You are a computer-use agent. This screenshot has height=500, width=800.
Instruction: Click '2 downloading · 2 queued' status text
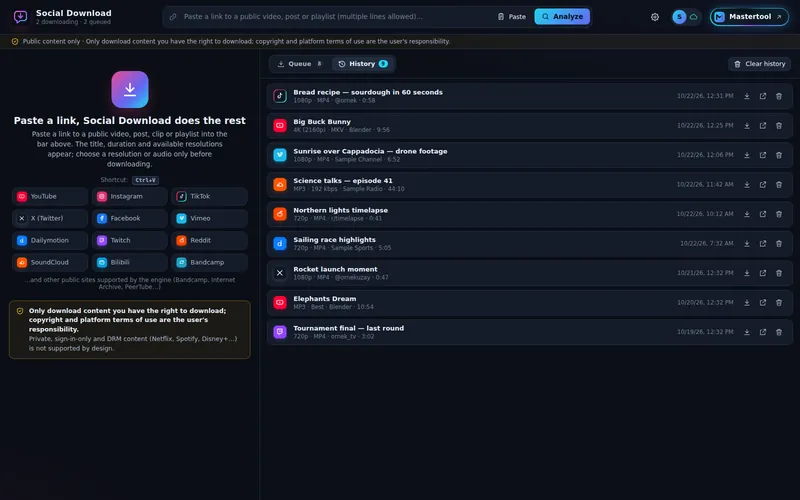[73, 22]
